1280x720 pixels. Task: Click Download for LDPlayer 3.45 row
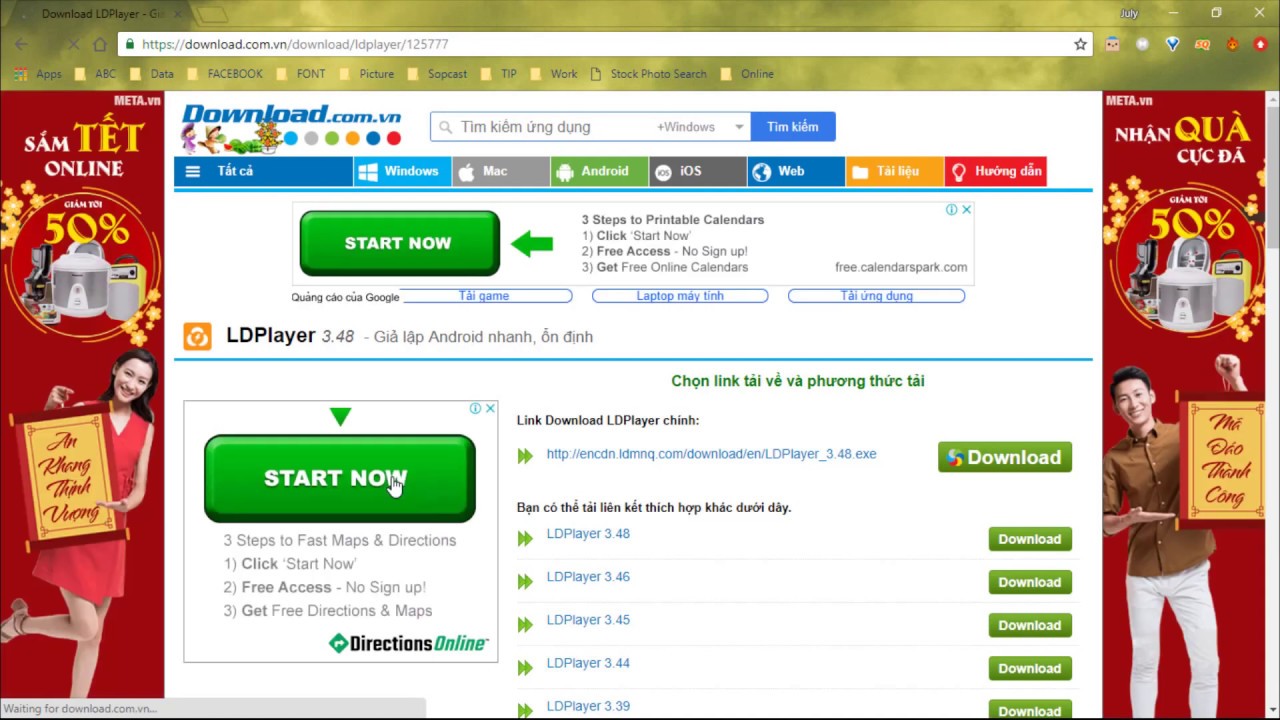point(1030,625)
